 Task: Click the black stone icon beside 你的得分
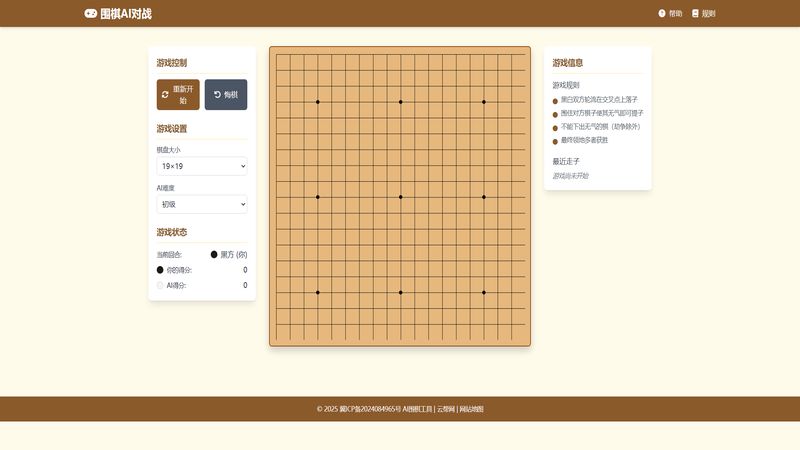coord(160,270)
